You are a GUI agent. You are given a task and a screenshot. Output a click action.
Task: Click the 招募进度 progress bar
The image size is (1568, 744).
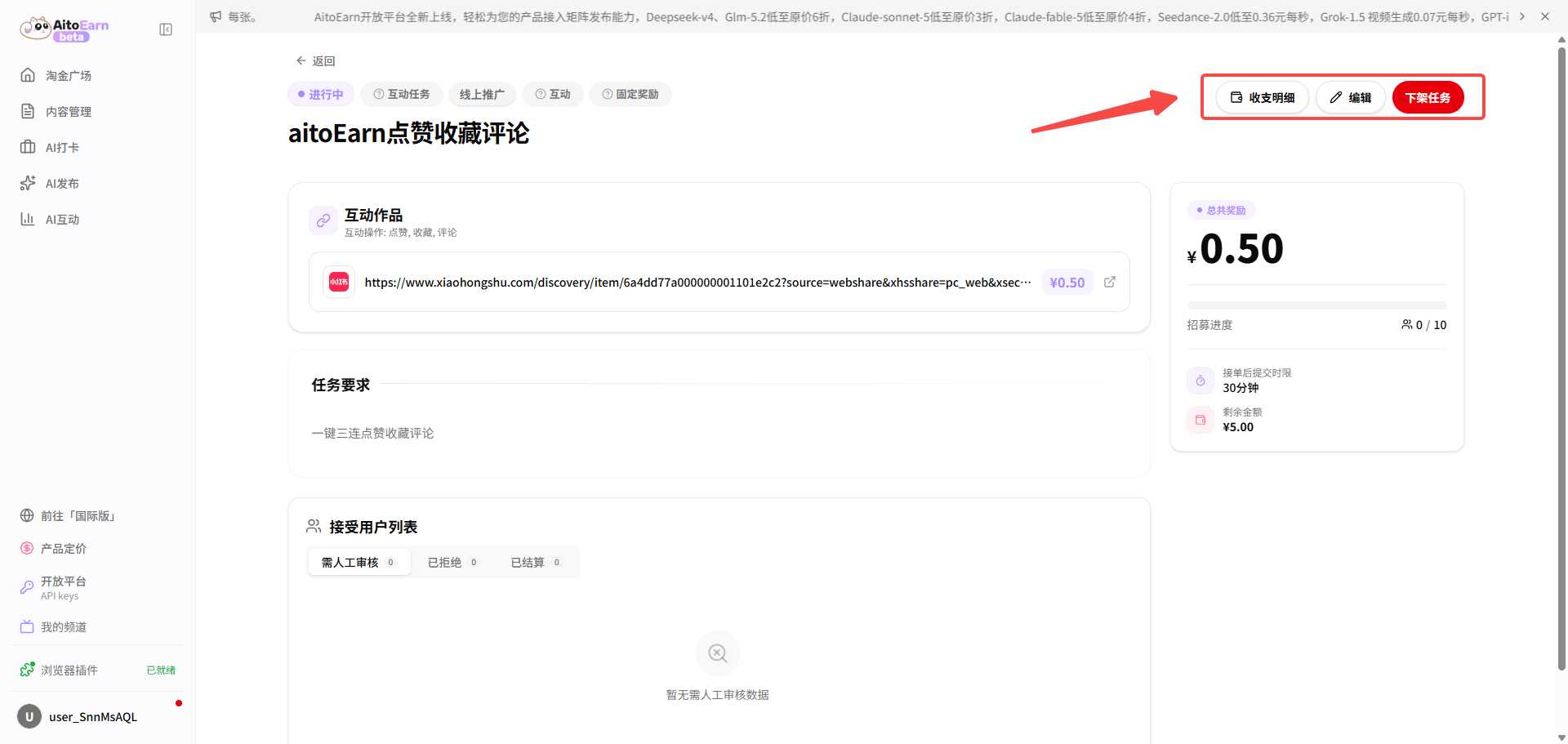coord(1316,305)
